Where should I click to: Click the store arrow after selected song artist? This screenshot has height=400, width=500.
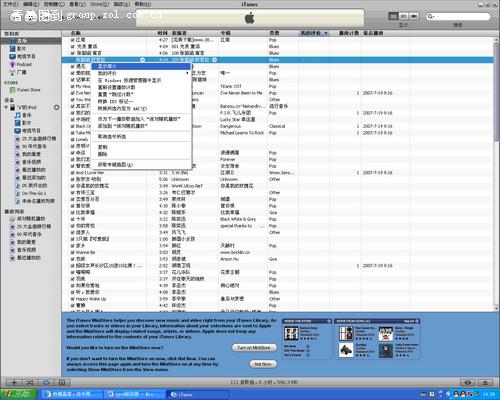point(214,60)
